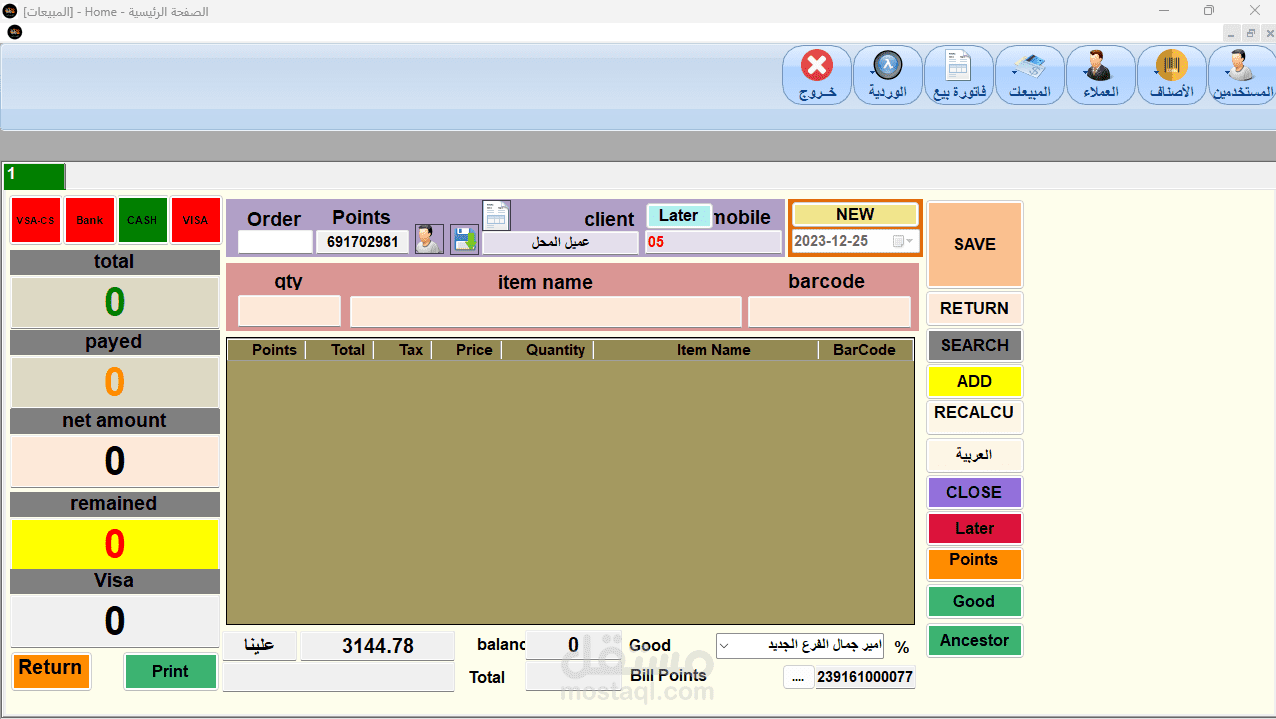This screenshot has height=719, width=1276.
Task: Expand the امير جمال الفرع الجديد combo box
Action: (726, 646)
